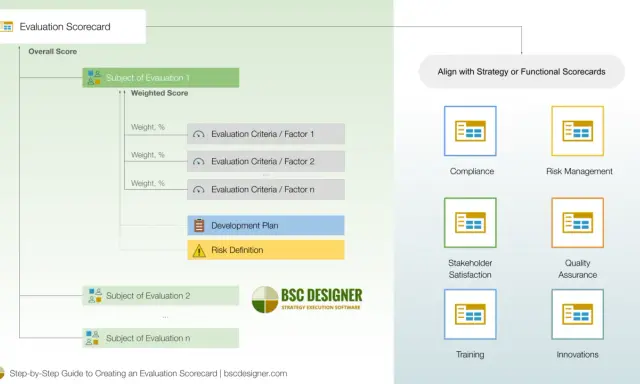Select Evaluation Criteria / Factor n
This screenshot has height=384, width=640.
pos(266,189)
